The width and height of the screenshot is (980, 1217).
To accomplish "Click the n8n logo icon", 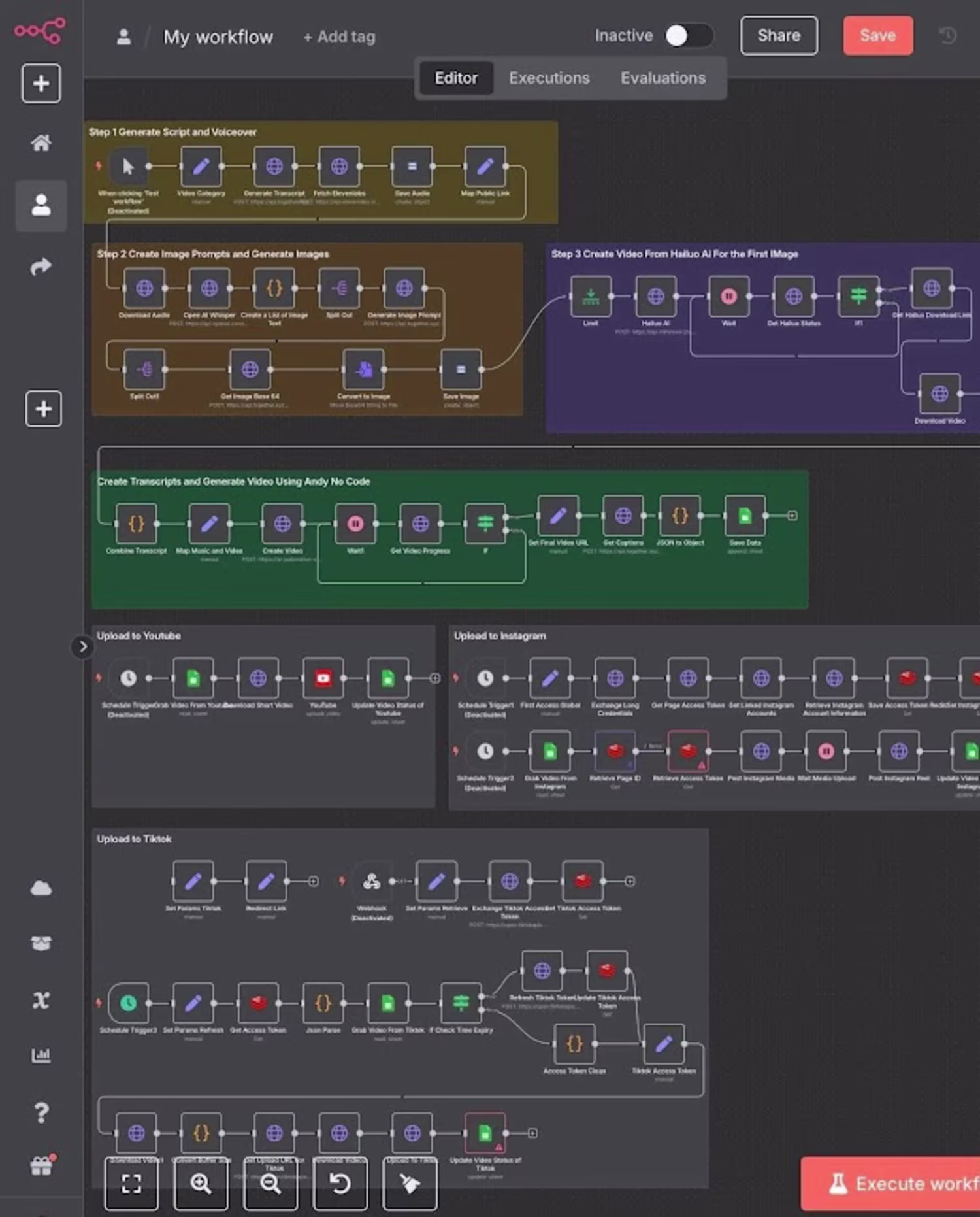I will tap(40, 31).
